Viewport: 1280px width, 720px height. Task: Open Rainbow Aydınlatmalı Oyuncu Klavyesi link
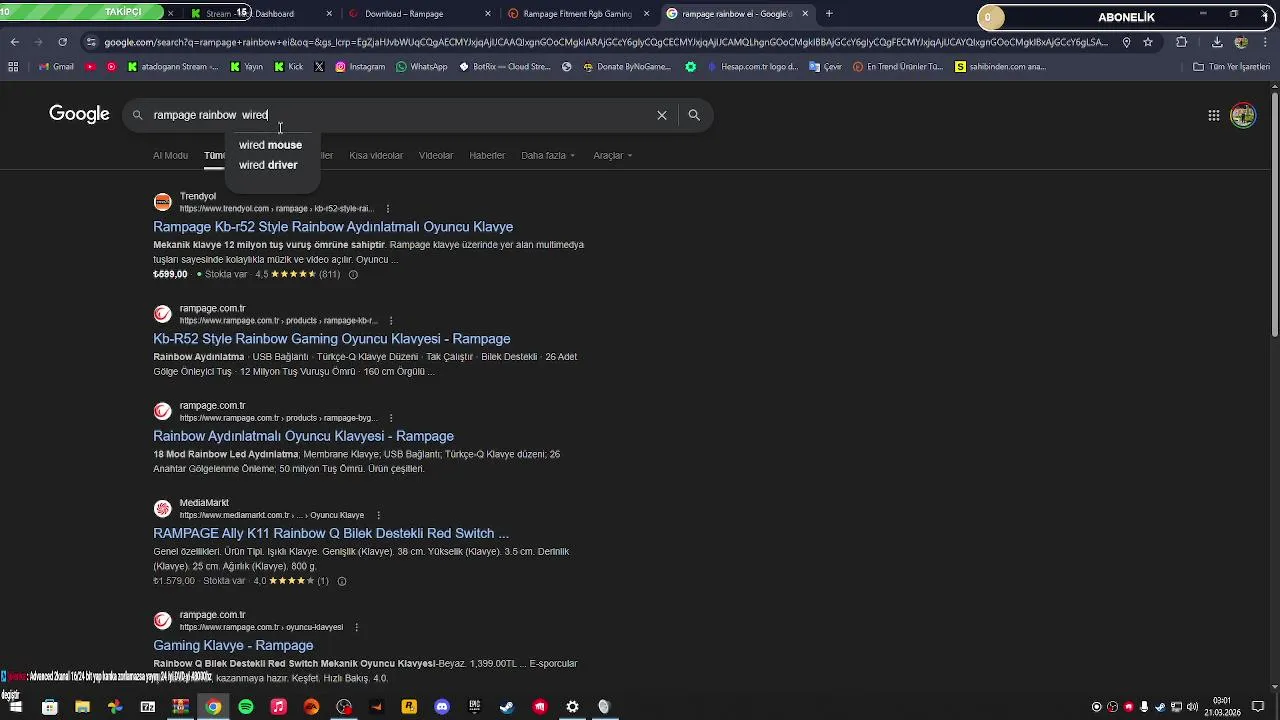tap(303, 436)
